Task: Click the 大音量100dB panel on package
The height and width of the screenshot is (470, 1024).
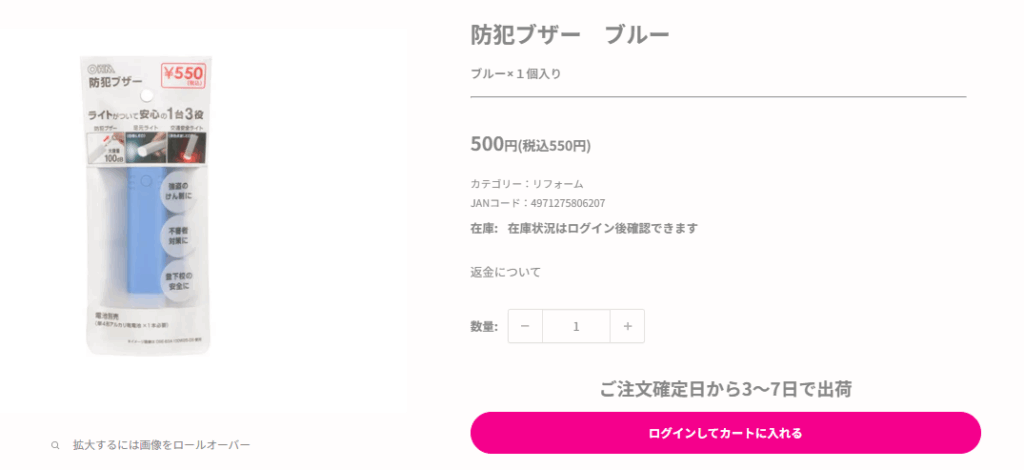Action: [112, 148]
